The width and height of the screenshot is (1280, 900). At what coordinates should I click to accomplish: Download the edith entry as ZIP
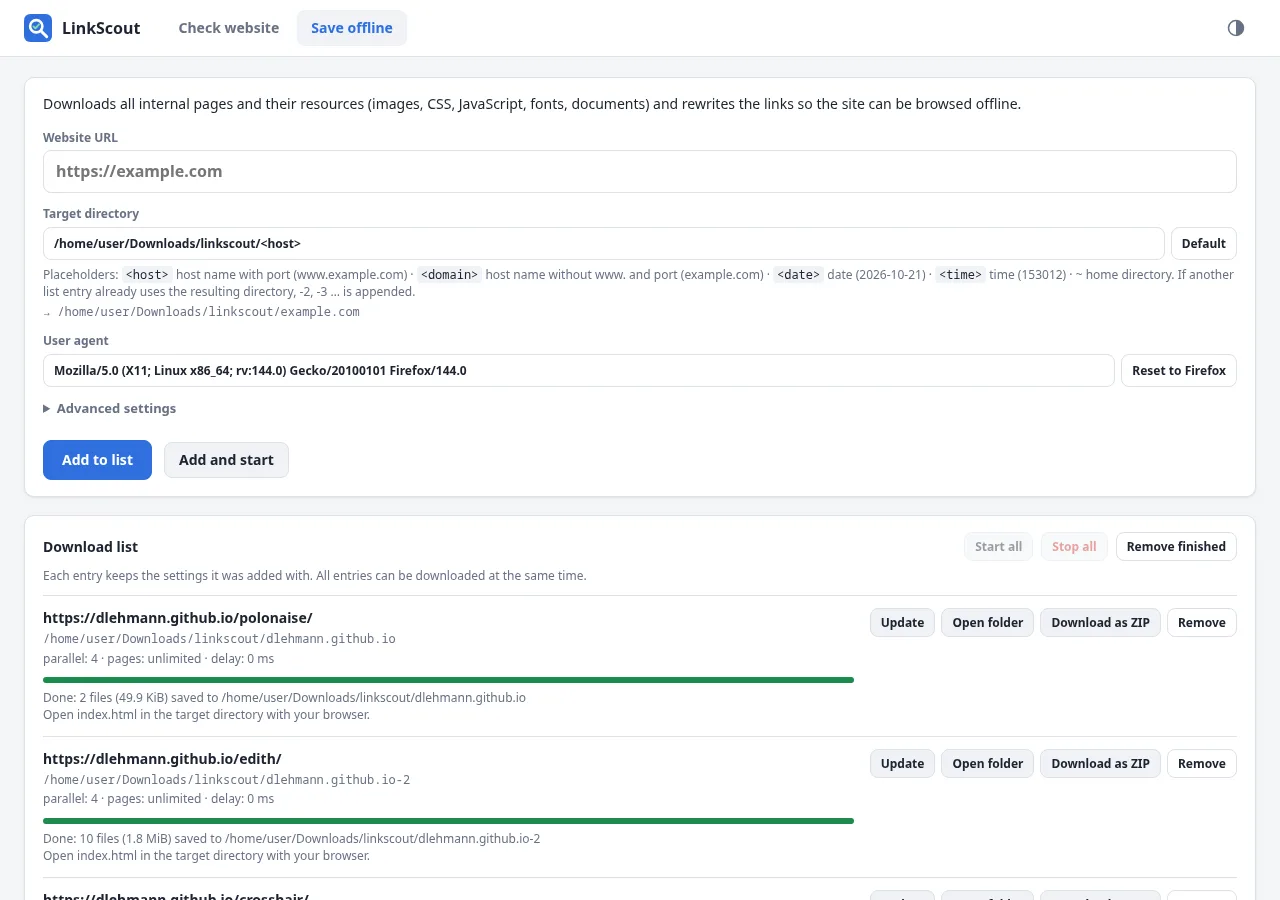(x=1100, y=764)
